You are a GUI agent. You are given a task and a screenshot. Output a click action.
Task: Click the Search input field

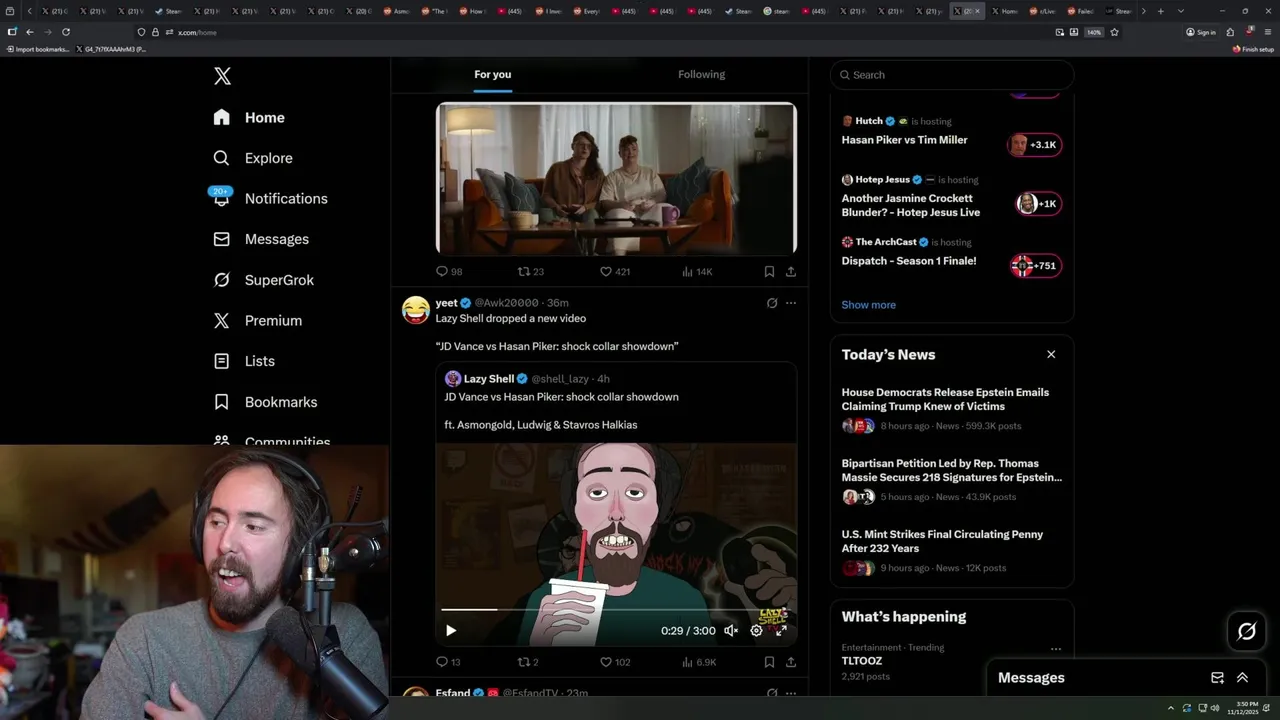click(x=952, y=75)
